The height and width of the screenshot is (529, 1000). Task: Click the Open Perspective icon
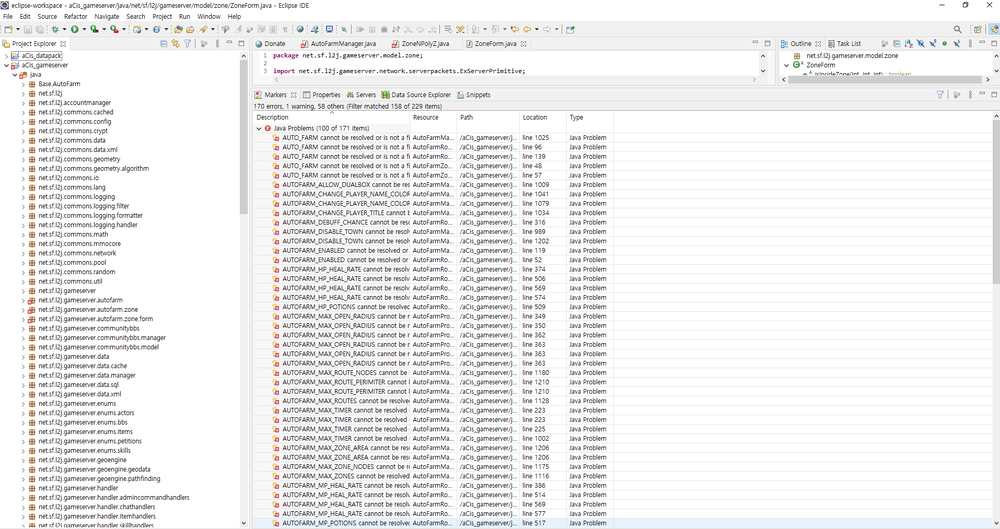point(977,30)
